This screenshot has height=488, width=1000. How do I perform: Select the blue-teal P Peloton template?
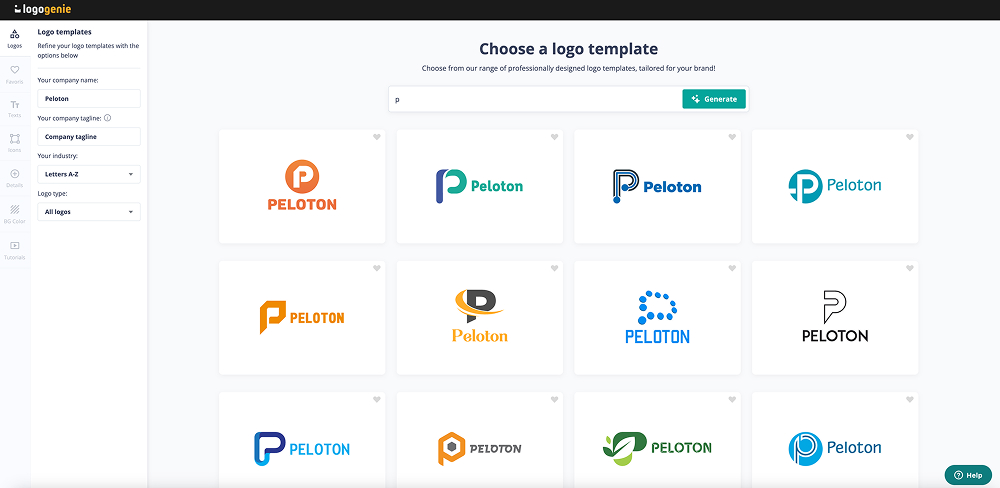[480, 186]
